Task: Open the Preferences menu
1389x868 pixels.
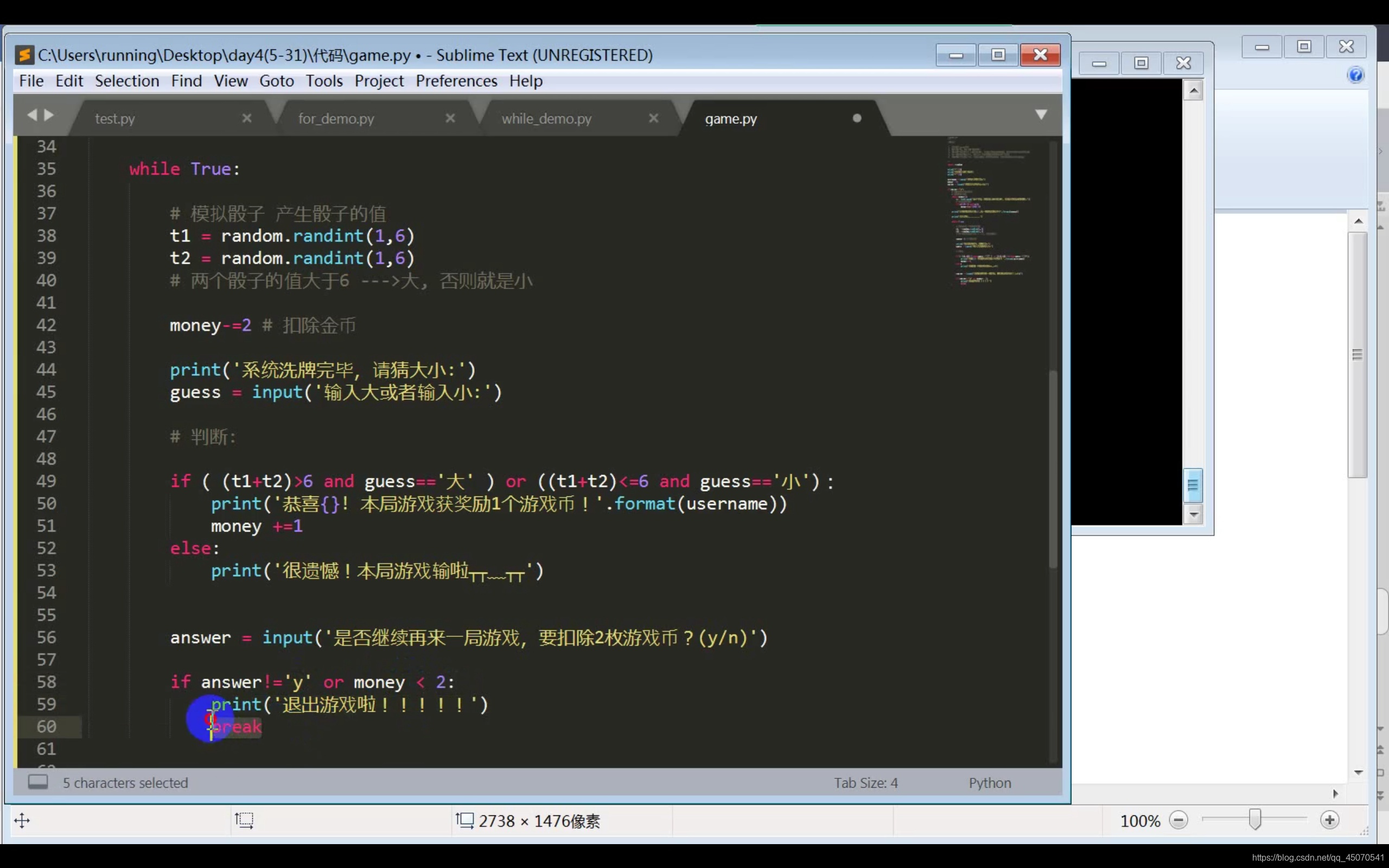Action: tap(456, 81)
